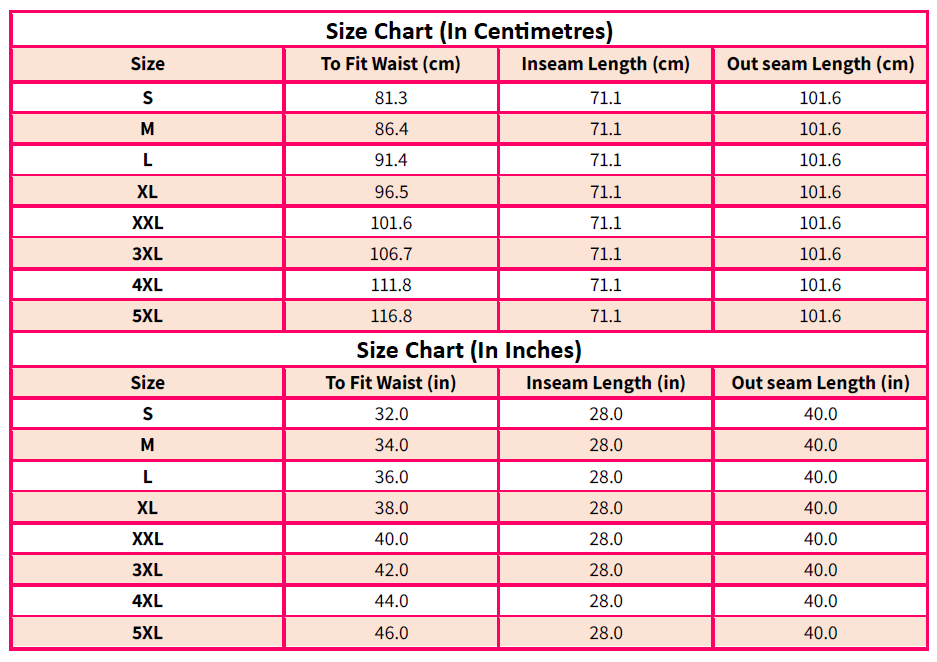Image resolution: width=937 pixels, height=662 pixels.
Task: Click the 4XL size label in inches chart
Action: tap(147, 601)
